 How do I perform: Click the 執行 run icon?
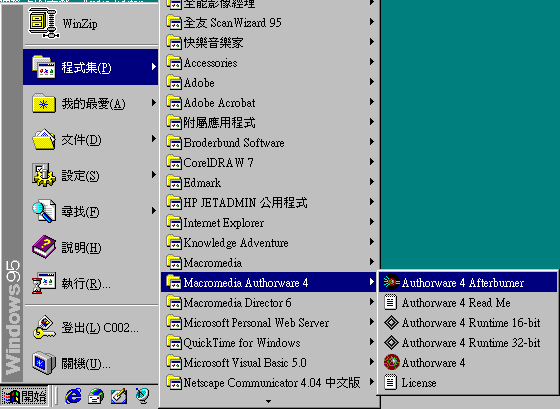[x=44, y=283]
